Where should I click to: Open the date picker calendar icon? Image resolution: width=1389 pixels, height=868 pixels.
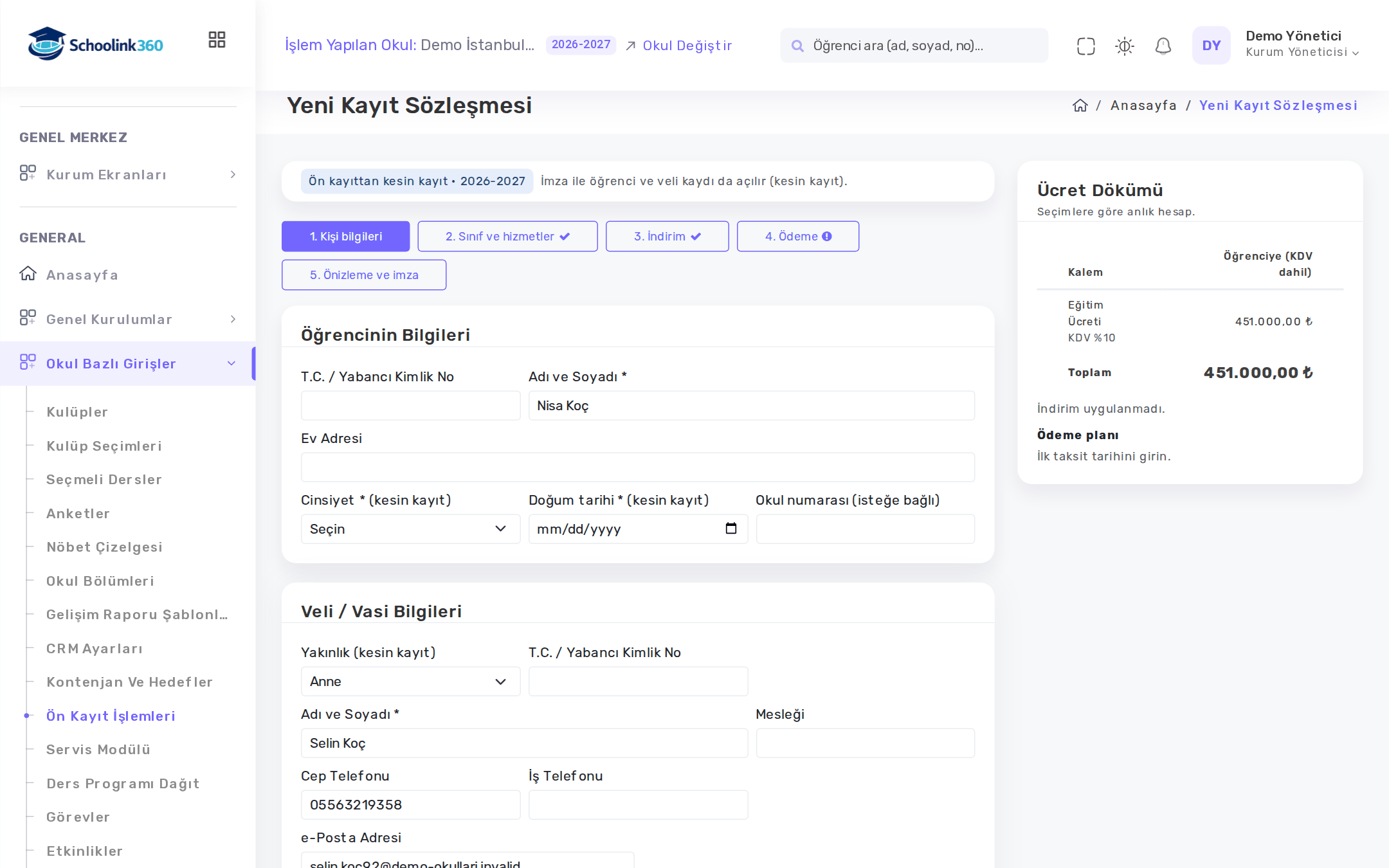click(731, 529)
